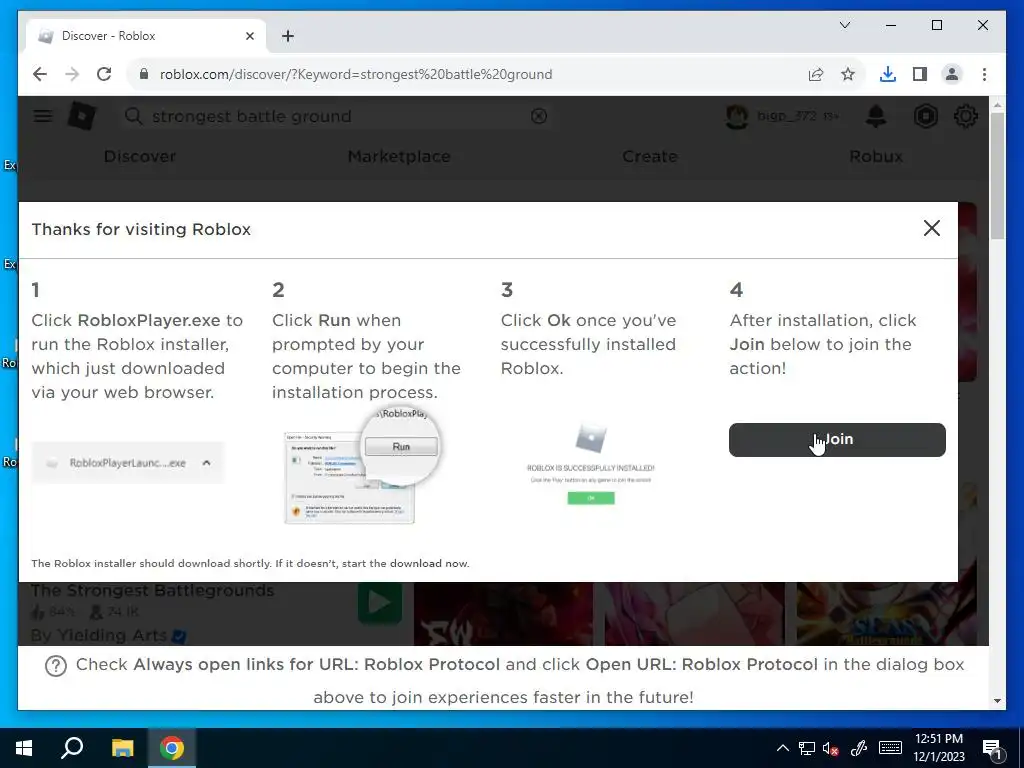Go to the Discover nav item
1024x768 pixels.
(x=140, y=156)
